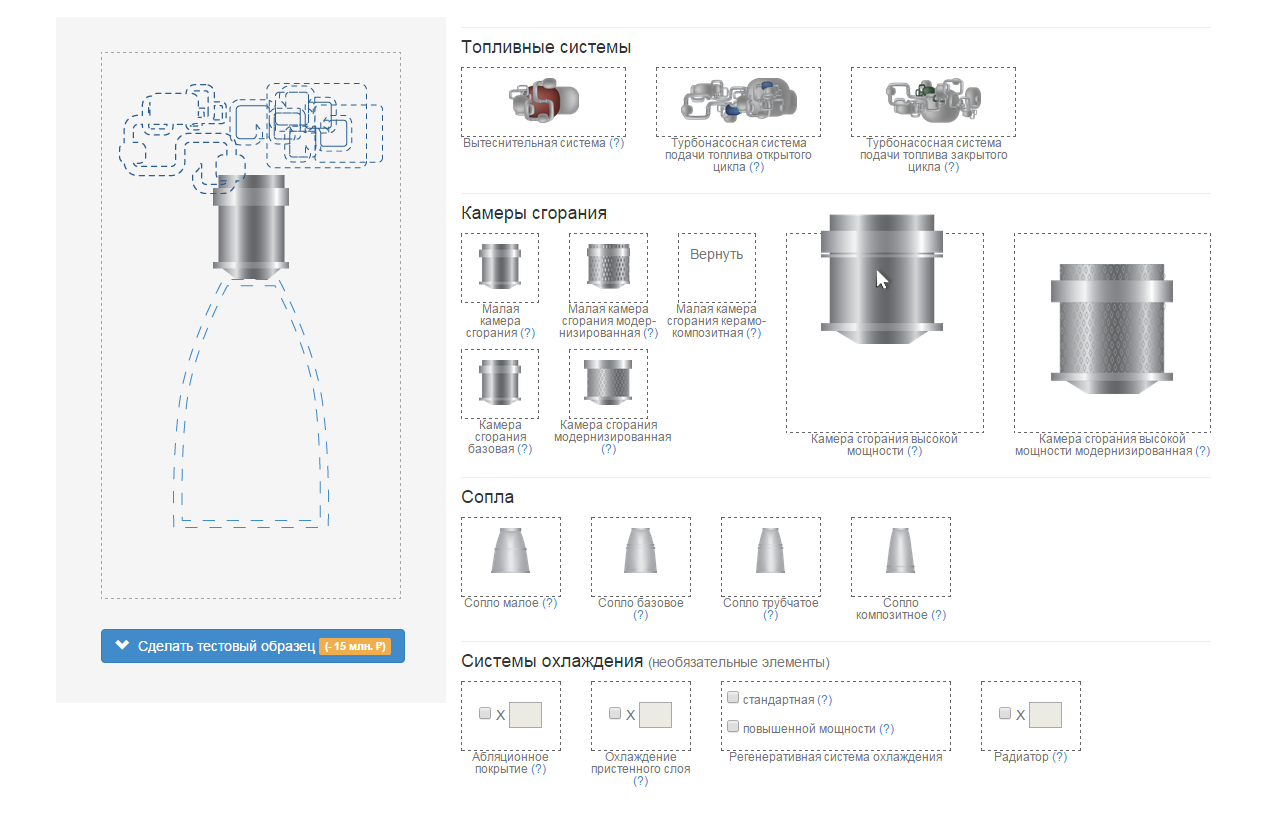Image resolution: width=1272 pixels, height=824 pixels.
Task: Open help for closed-cycle turbopump system
Action: (x=951, y=167)
